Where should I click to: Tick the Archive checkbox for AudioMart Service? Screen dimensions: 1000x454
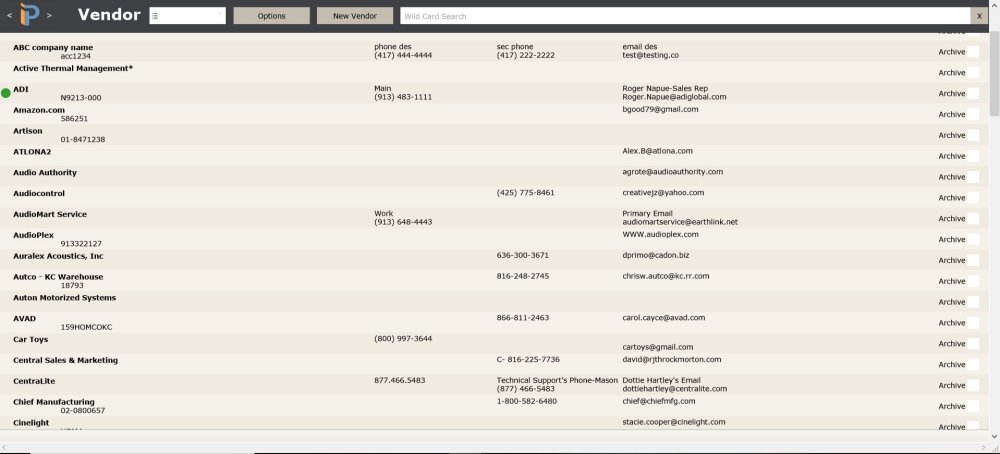(x=973, y=219)
